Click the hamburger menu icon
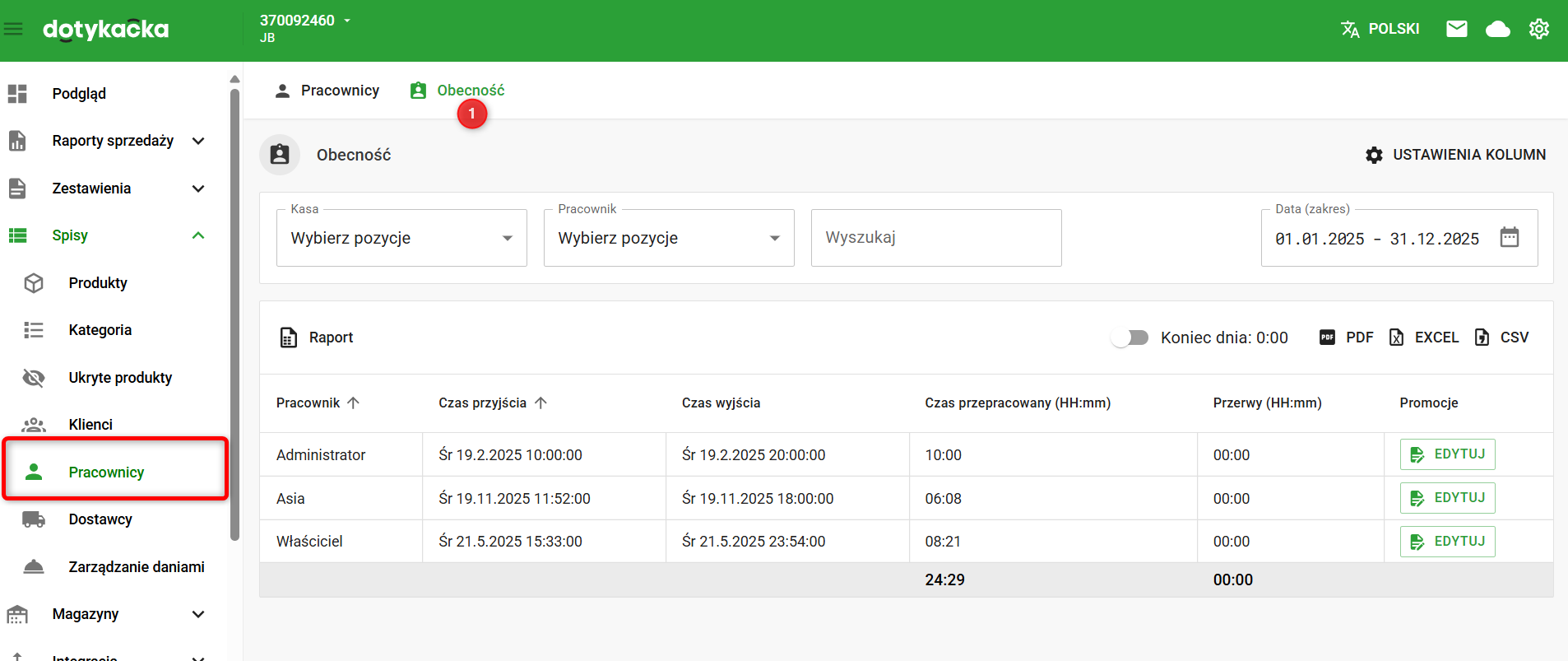The image size is (1568, 661). [13, 30]
